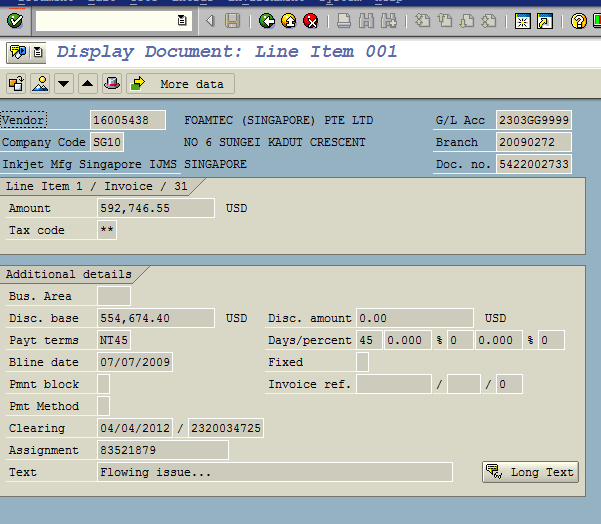Click the Find binoculars icon
Screen dimensions: 601x524
[x=366, y=20]
